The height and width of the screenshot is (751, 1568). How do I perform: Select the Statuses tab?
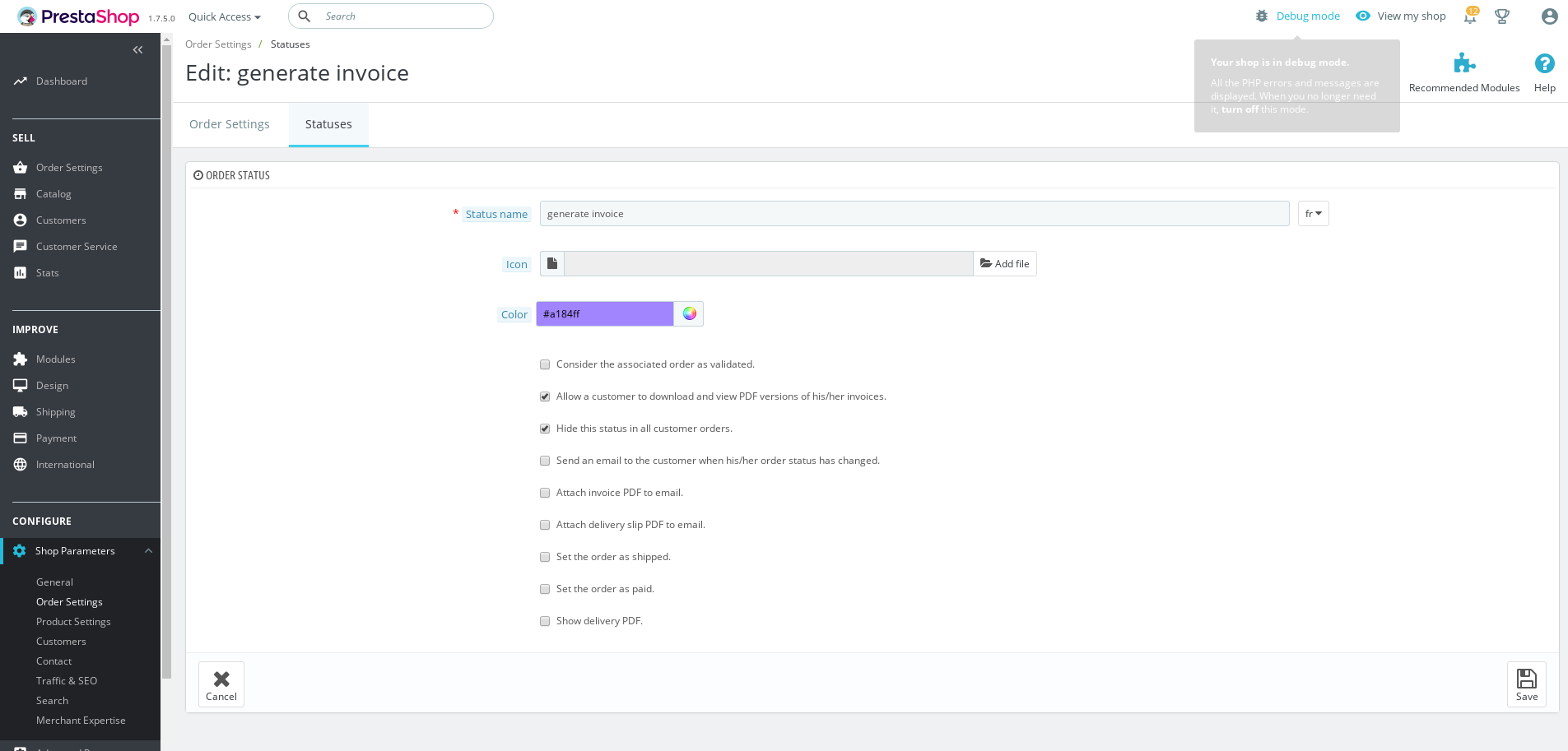pyautogui.click(x=328, y=123)
